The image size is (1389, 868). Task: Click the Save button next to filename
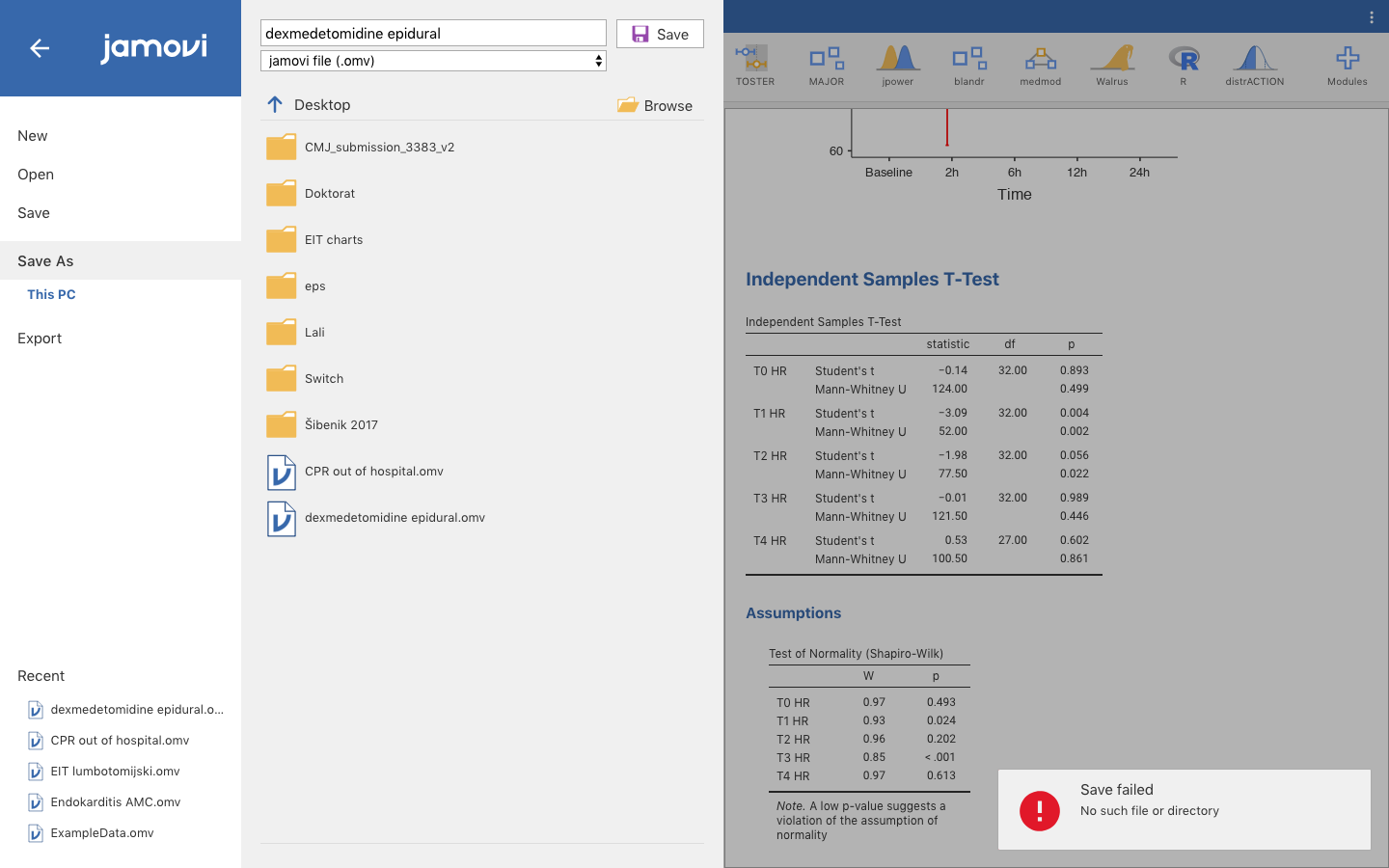[x=660, y=34]
